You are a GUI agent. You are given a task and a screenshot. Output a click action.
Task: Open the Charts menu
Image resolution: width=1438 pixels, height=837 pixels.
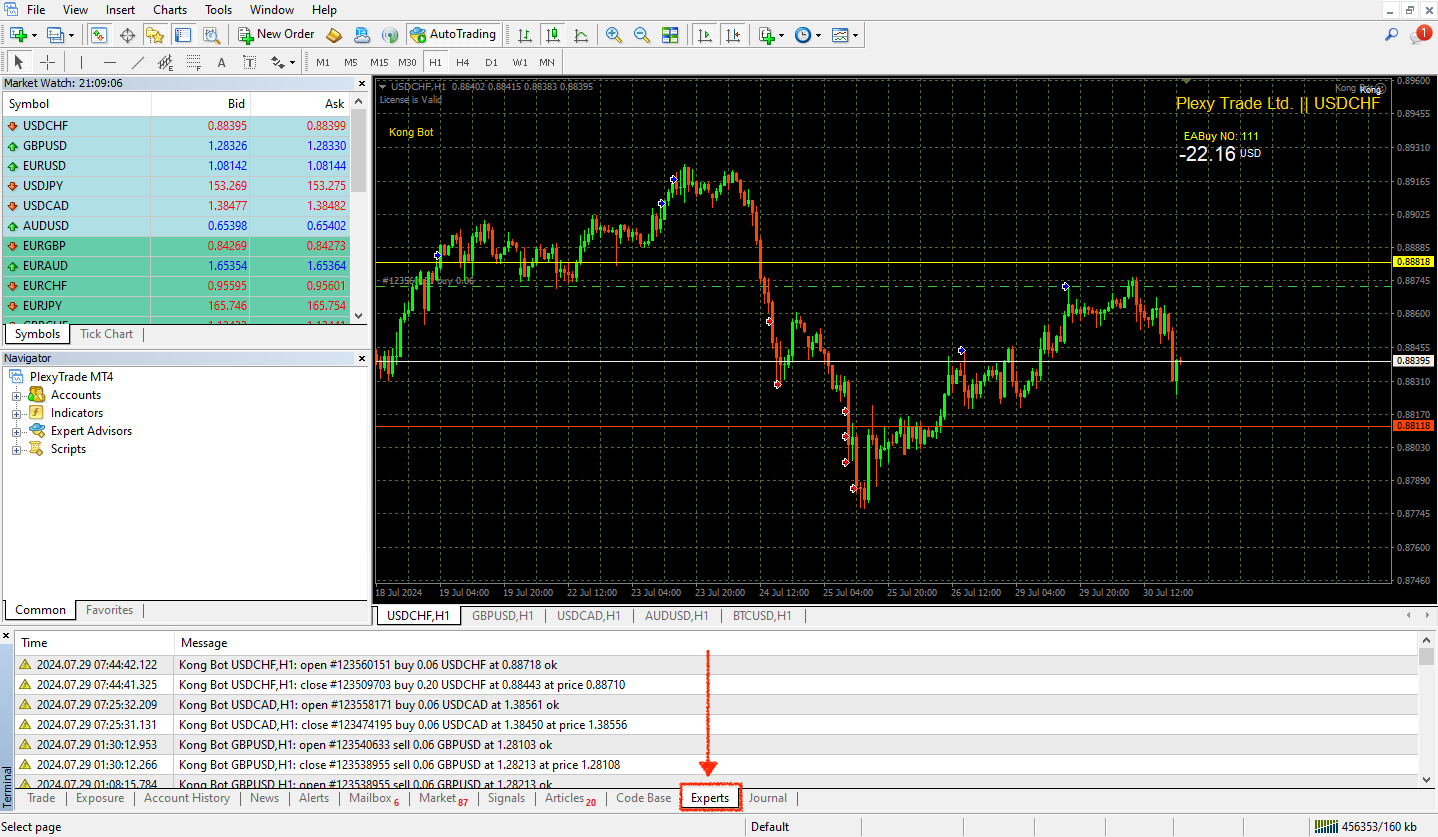[170, 10]
